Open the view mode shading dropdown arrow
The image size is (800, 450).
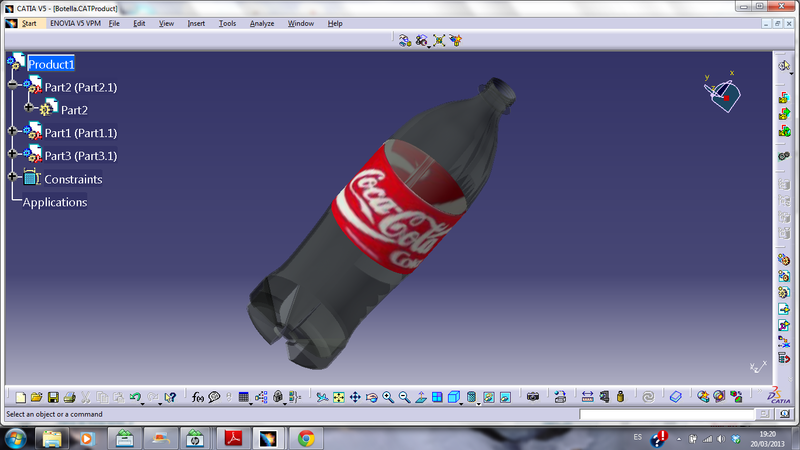(463, 402)
